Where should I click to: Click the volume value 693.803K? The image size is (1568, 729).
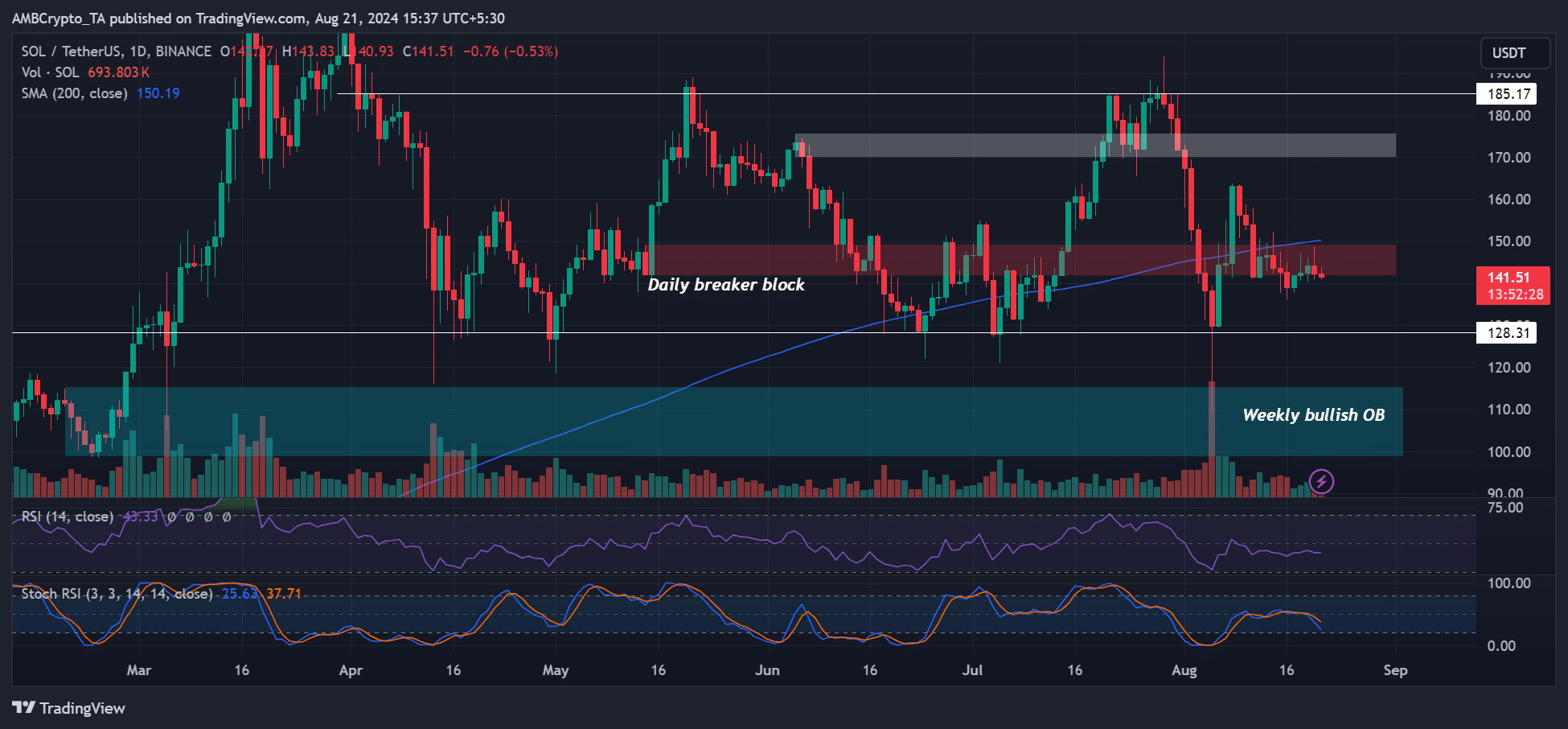tap(118, 72)
